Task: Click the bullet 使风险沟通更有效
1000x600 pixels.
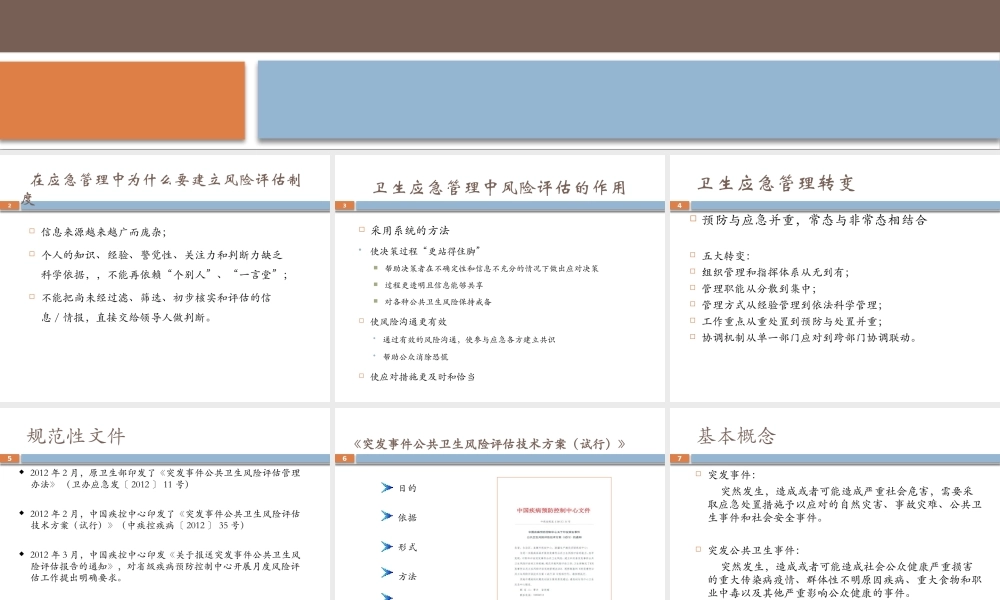Action: pos(408,322)
